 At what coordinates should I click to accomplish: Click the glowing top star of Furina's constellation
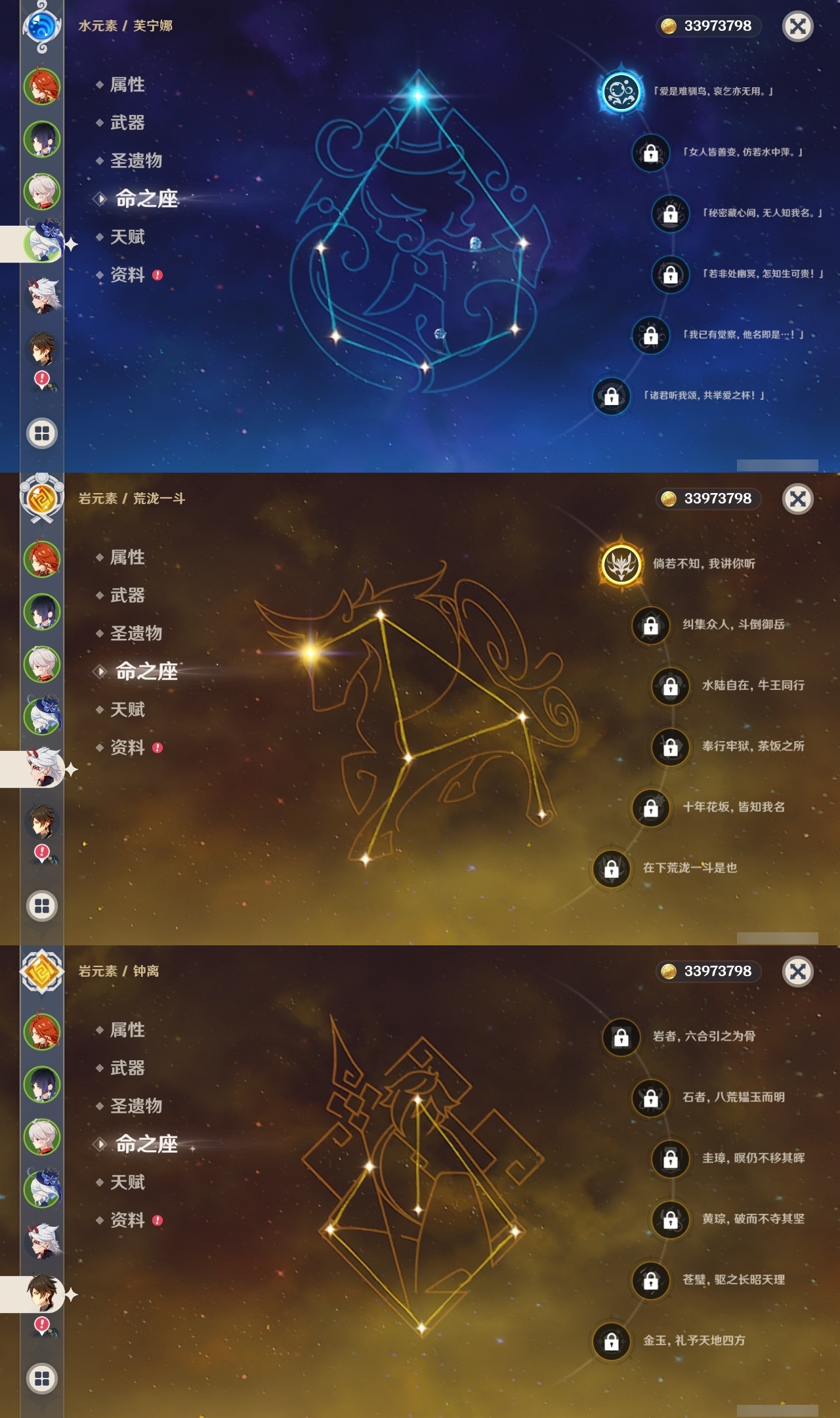418,96
